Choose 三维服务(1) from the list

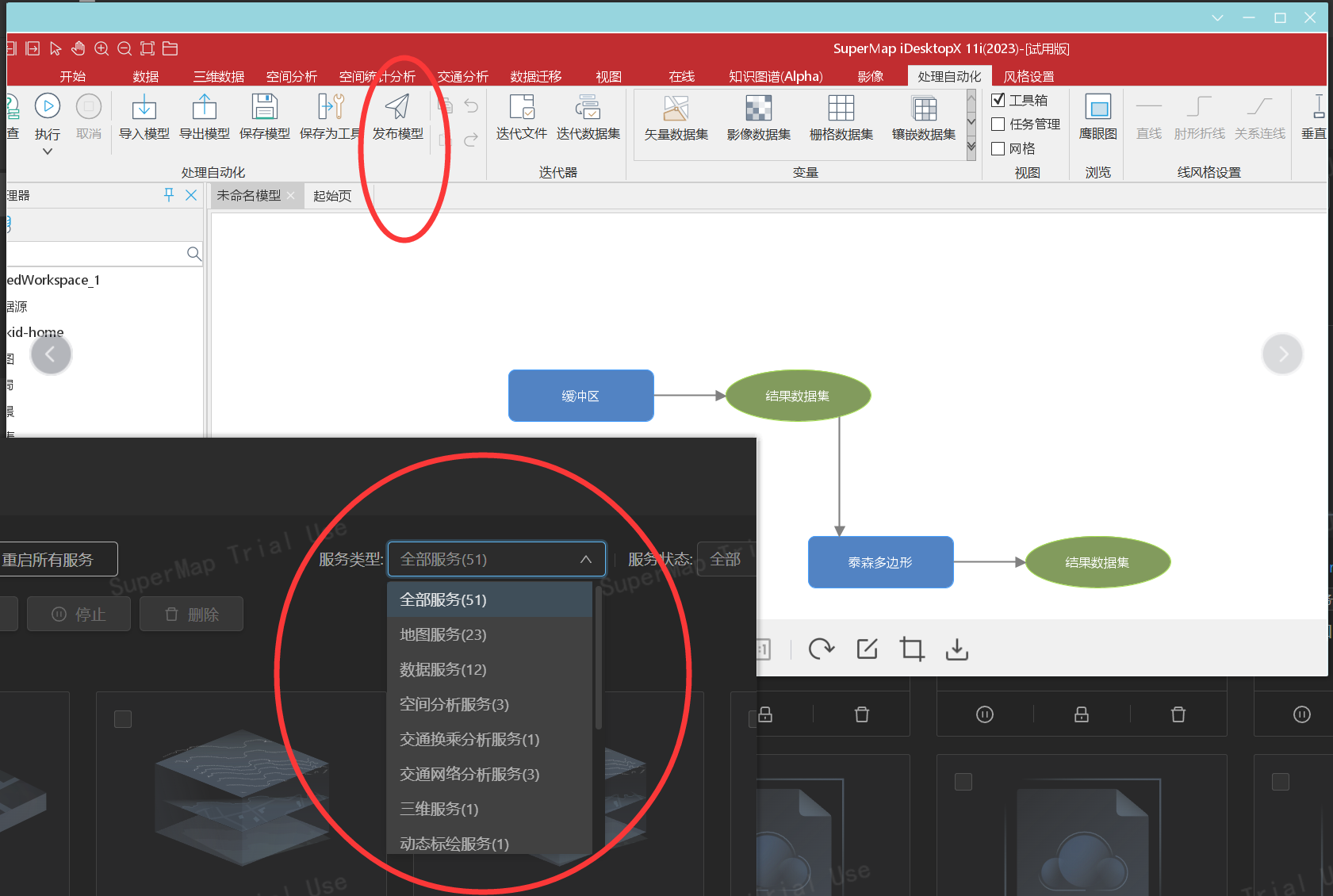(x=490, y=809)
